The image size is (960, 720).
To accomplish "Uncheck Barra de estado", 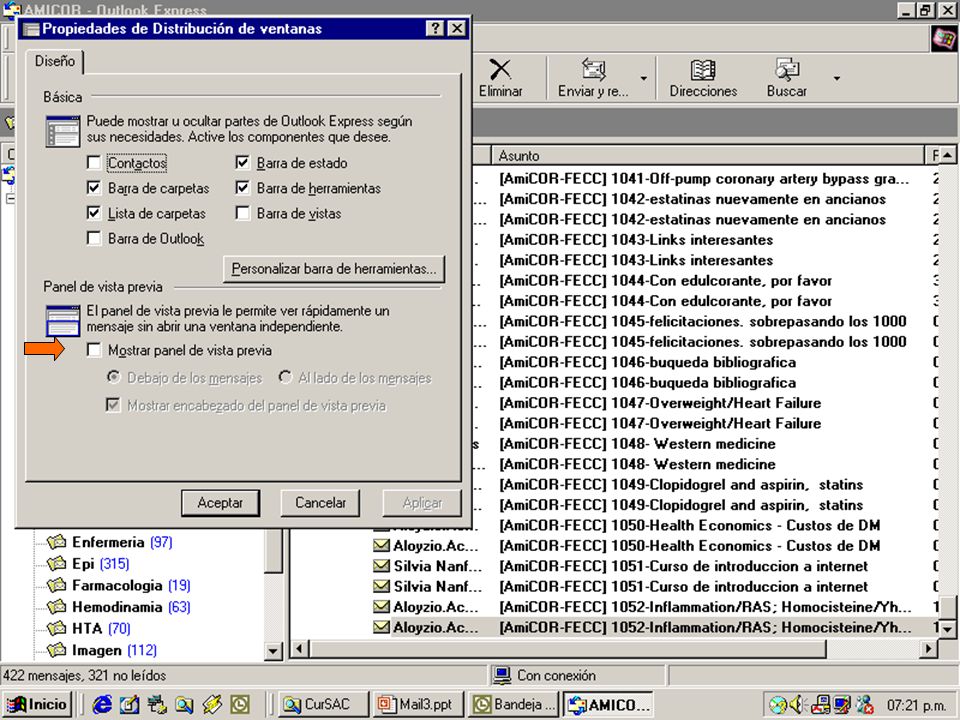I will tap(242, 162).
